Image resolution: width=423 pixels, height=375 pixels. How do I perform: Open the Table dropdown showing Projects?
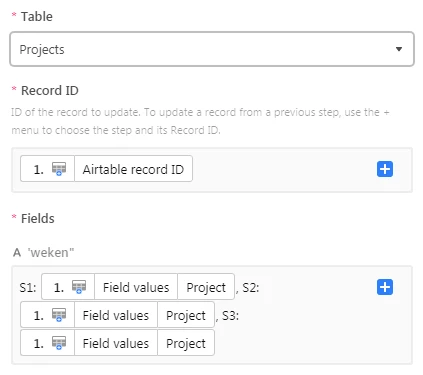click(212, 49)
